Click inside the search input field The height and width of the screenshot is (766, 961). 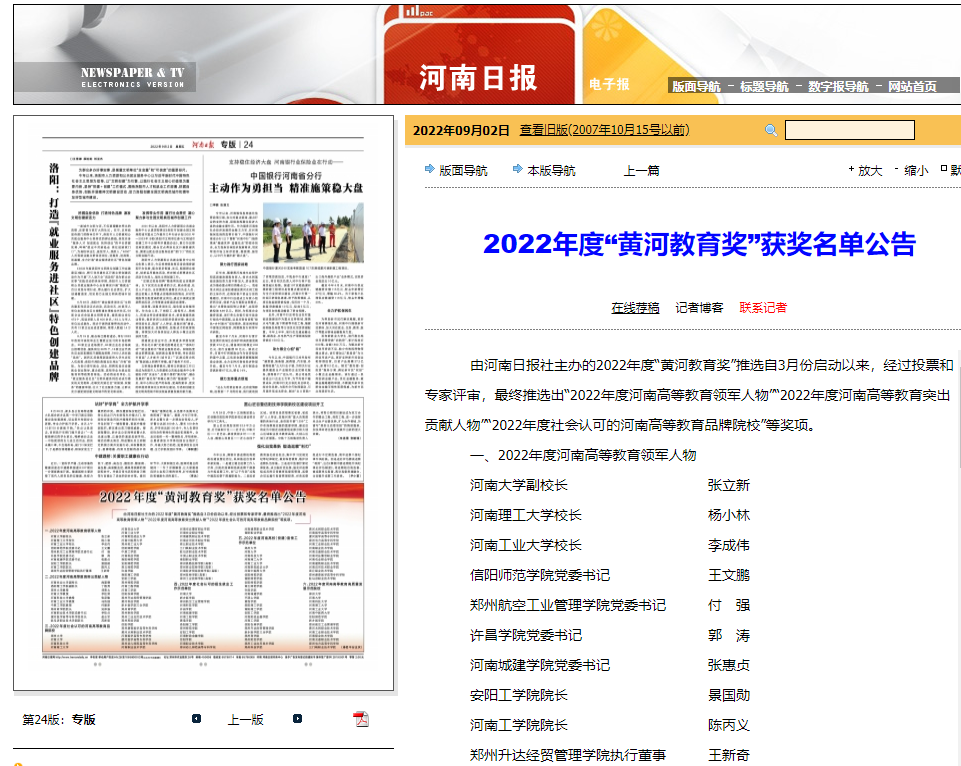coord(849,130)
